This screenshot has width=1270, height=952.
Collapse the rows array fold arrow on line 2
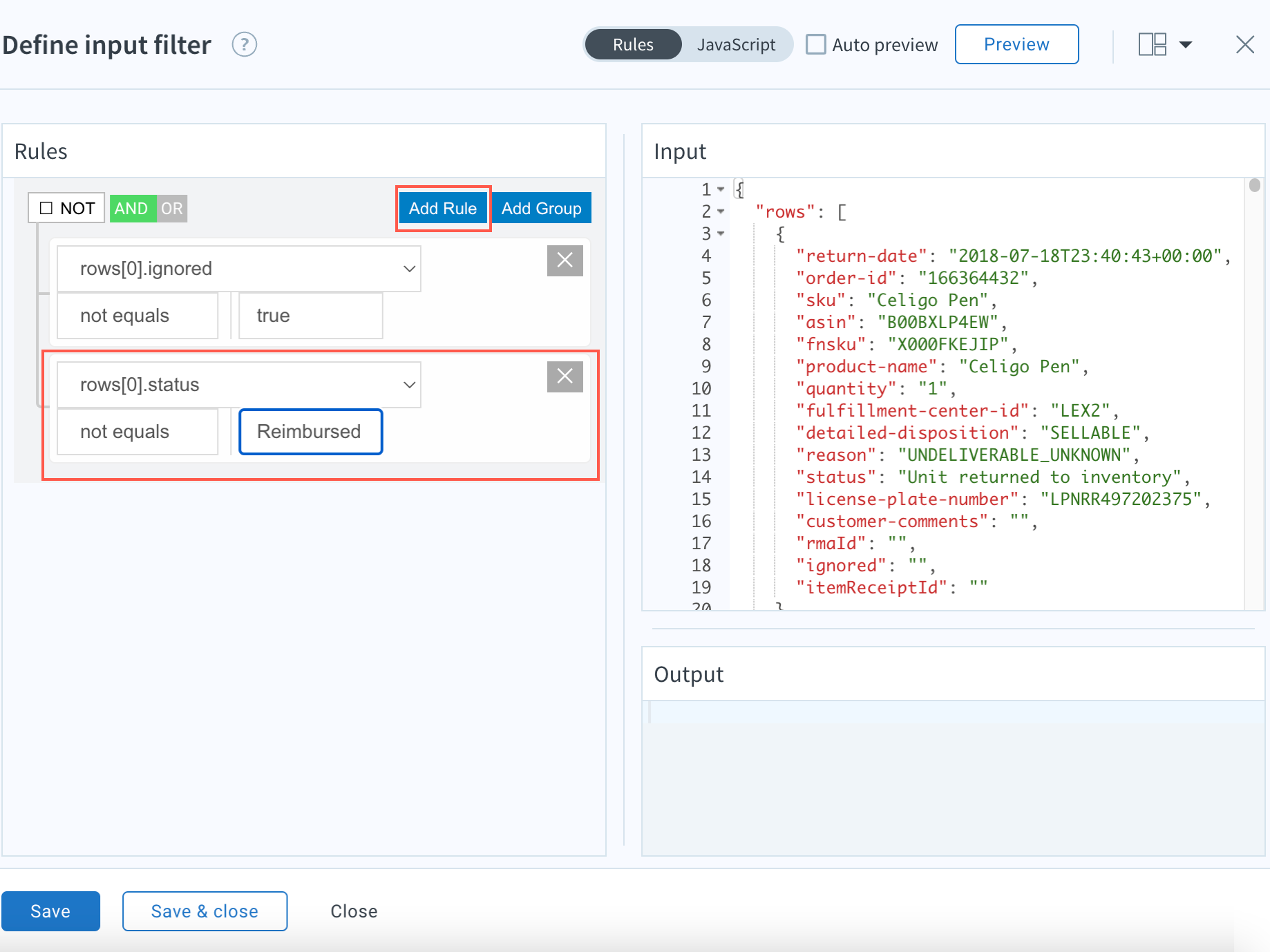click(x=721, y=211)
